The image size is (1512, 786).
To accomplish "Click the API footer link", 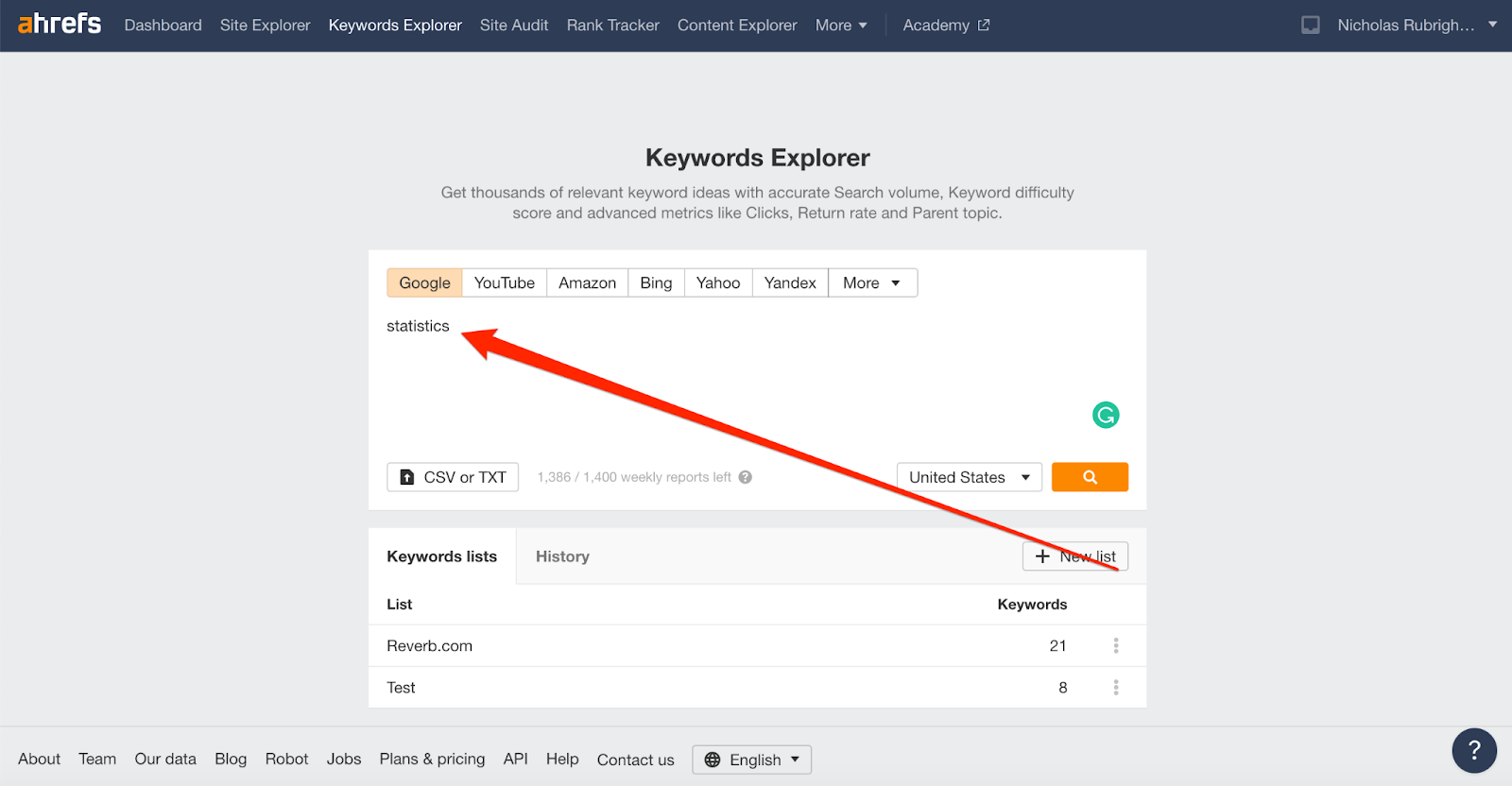I will click(x=515, y=759).
